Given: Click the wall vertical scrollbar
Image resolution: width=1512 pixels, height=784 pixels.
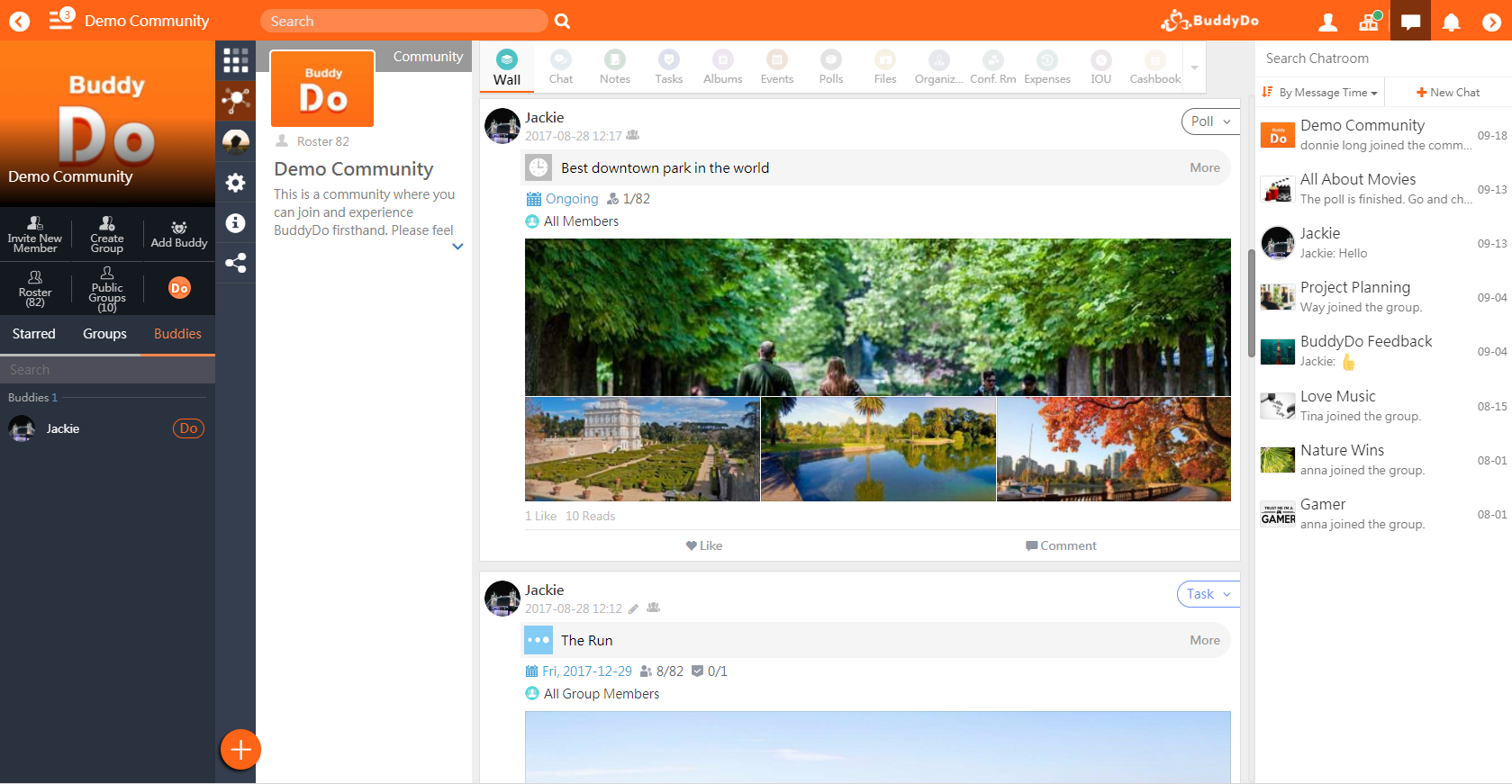Looking at the screenshot, I should pos(1251,302).
